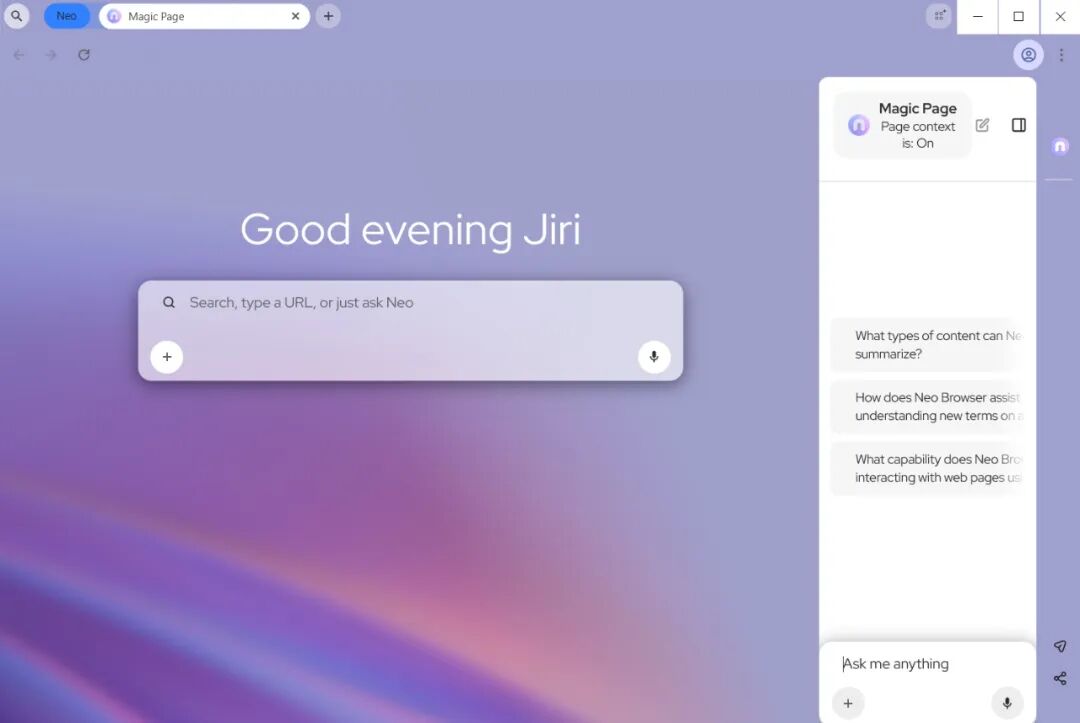Click the plus button in the search box
This screenshot has height=723, width=1080.
pos(167,357)
